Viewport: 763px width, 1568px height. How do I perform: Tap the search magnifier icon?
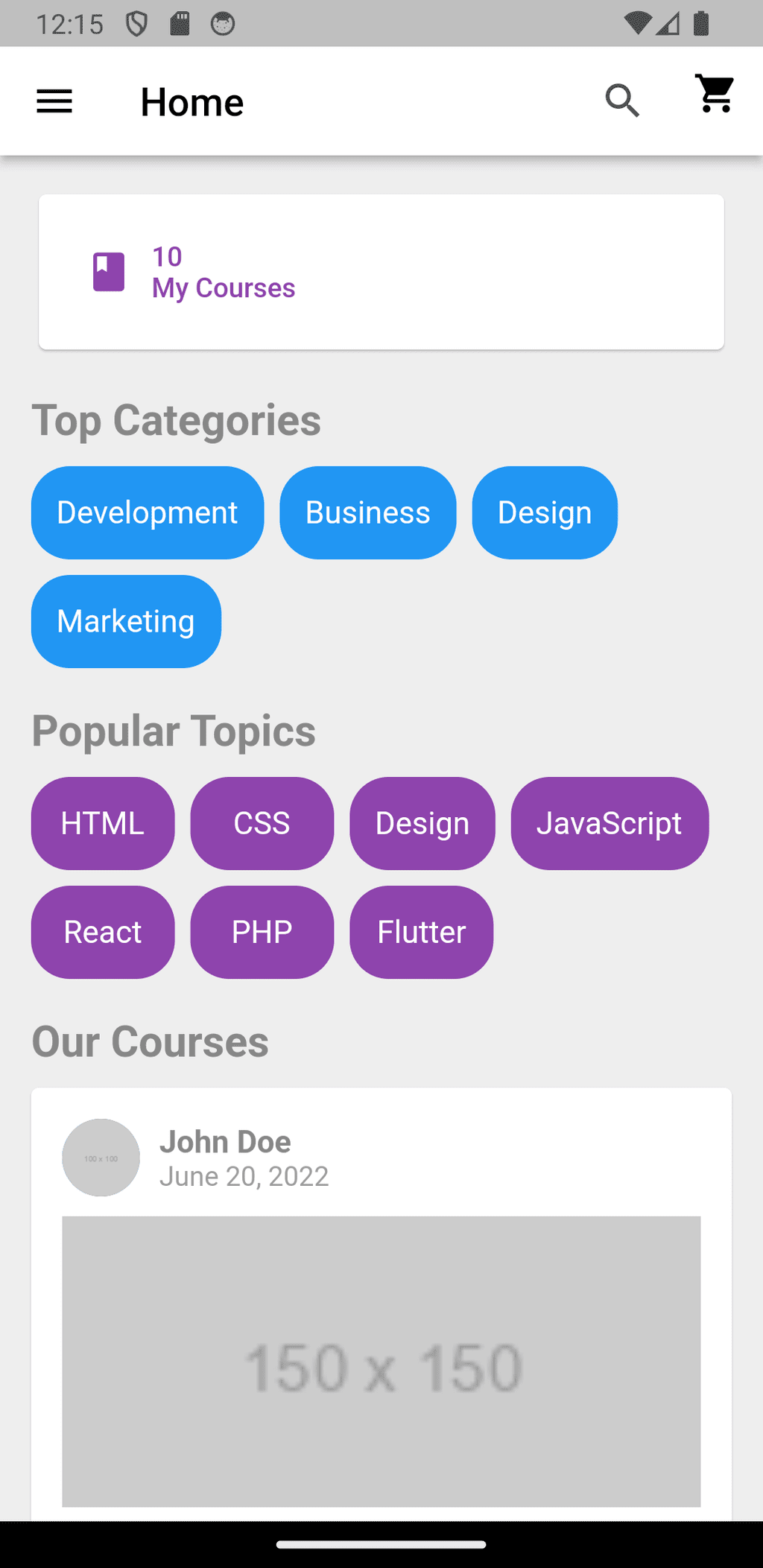[x=622, y=101]
